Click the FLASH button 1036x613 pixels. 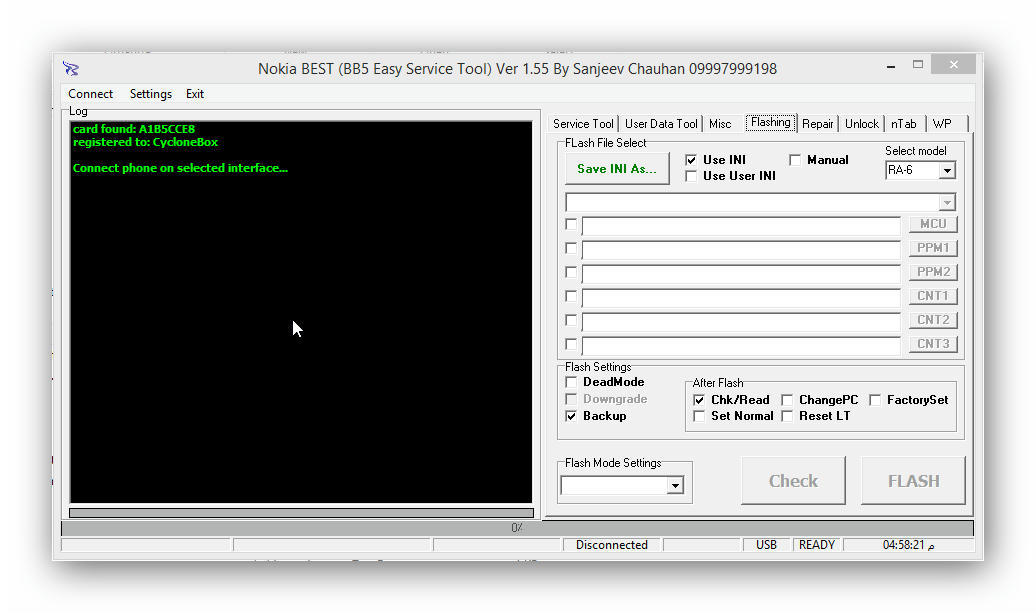913,481
